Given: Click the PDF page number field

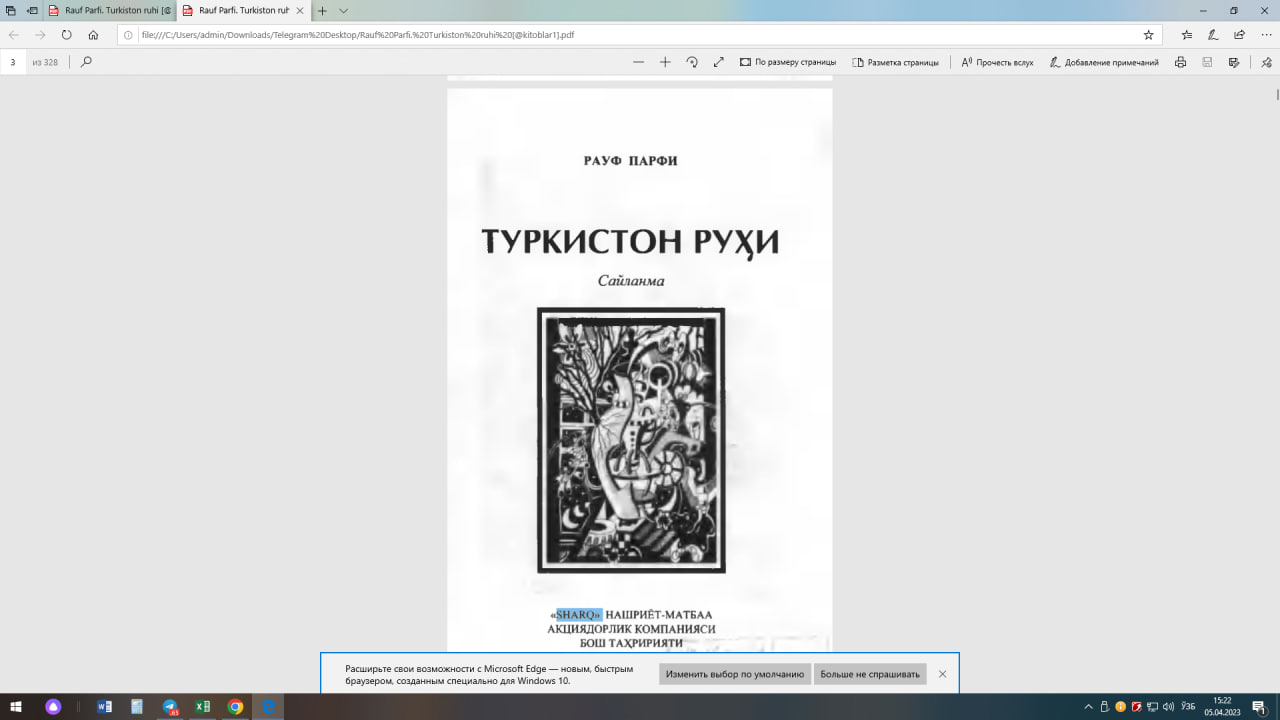Looking at the screenshot, I should (13, 62).
